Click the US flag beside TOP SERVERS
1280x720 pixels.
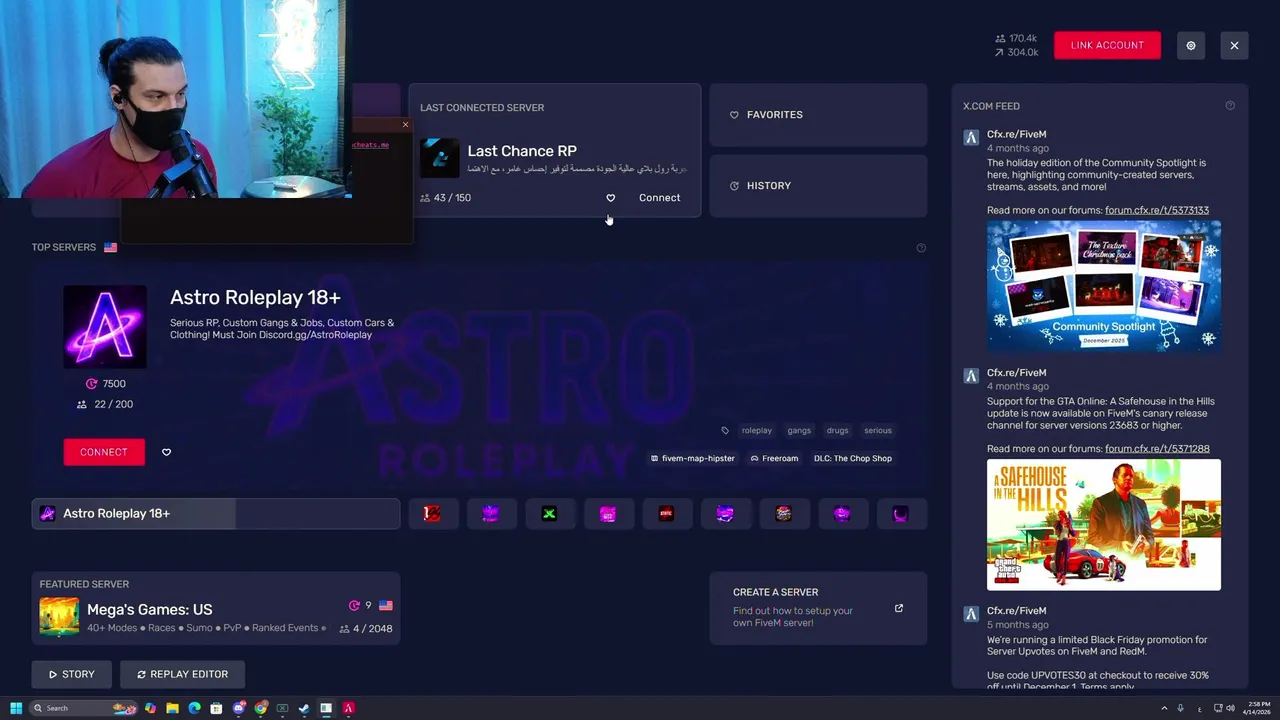tap(110, 247)
